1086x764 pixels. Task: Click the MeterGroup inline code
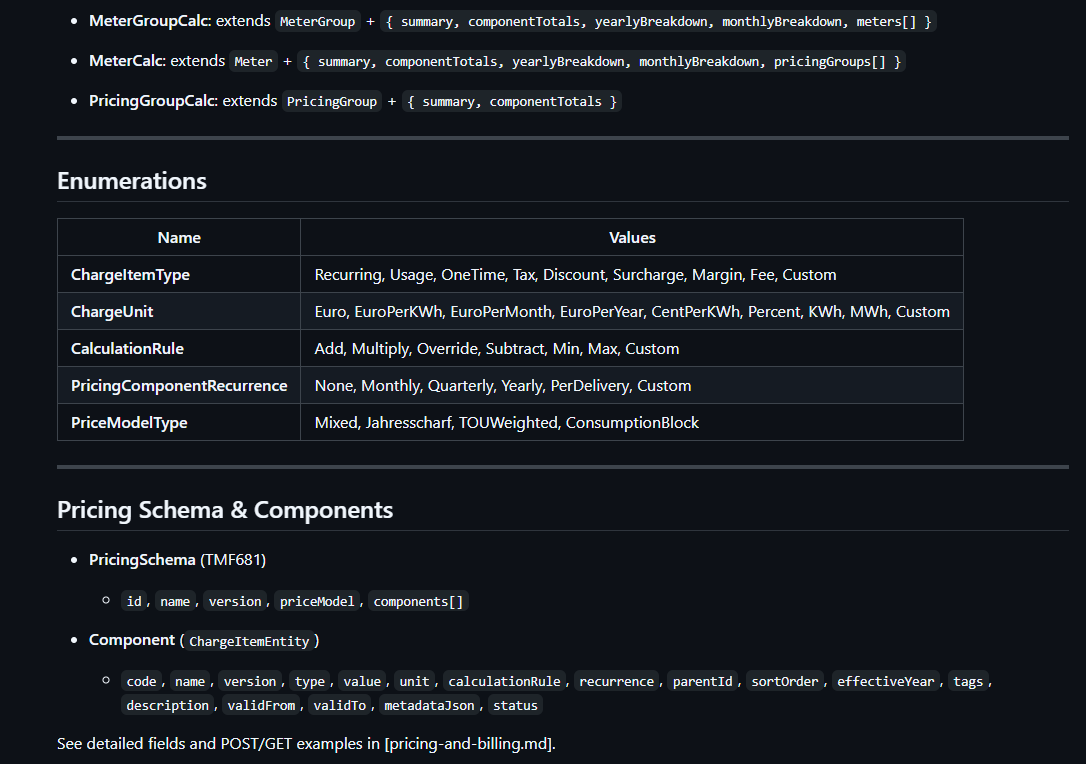(317, 21)
